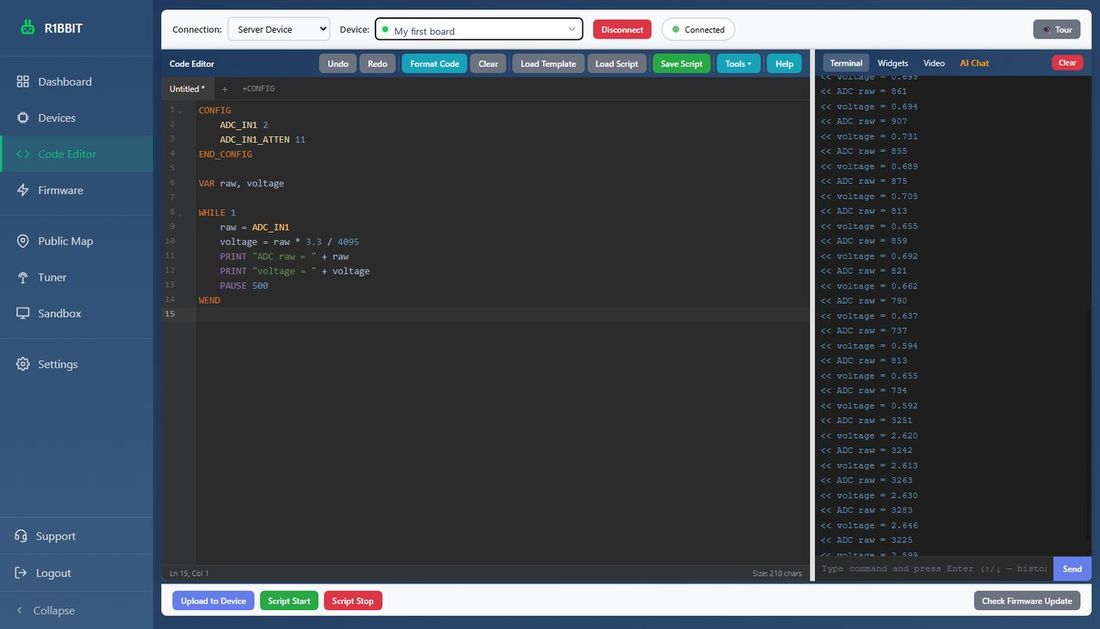Click the Sandbox monitor icon
Image resolution: width=1100 pixels, height=629 pixels.
point(22,313)
